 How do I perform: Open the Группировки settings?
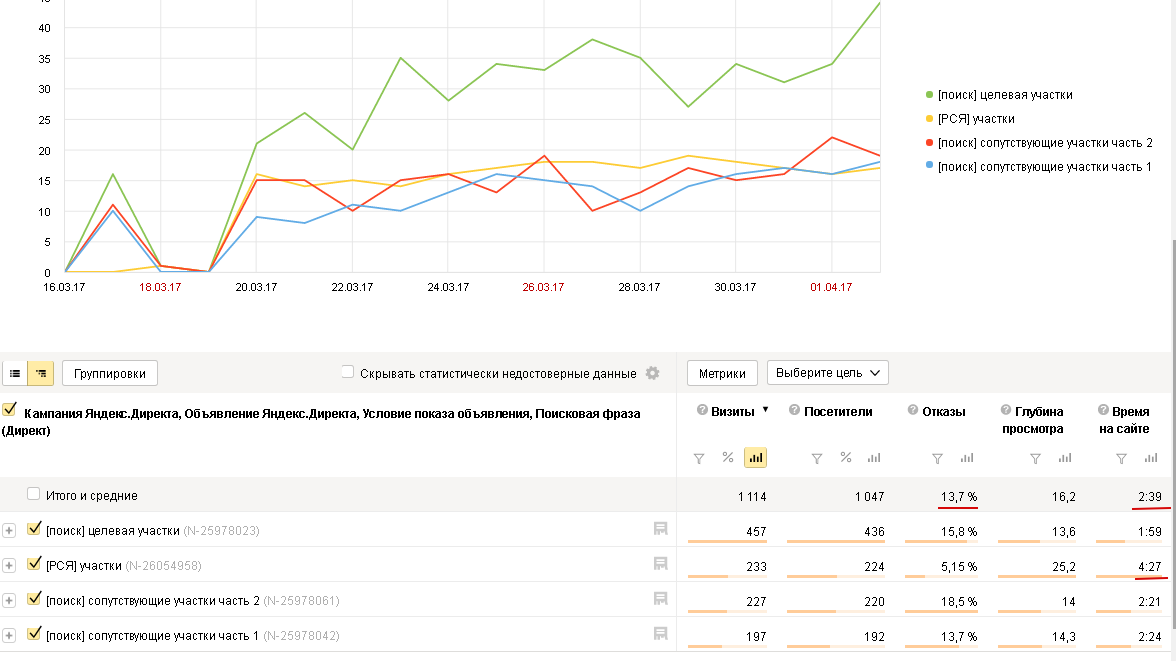coord(109,373)
